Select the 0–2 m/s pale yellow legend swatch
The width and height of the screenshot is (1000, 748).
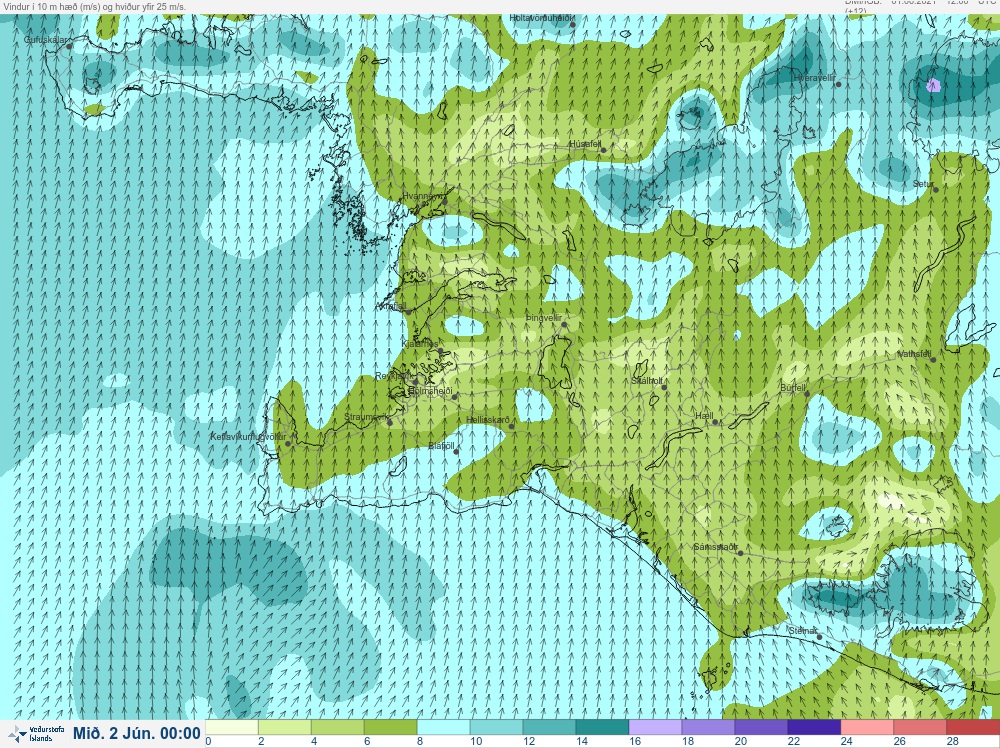[x=232, y=728]
